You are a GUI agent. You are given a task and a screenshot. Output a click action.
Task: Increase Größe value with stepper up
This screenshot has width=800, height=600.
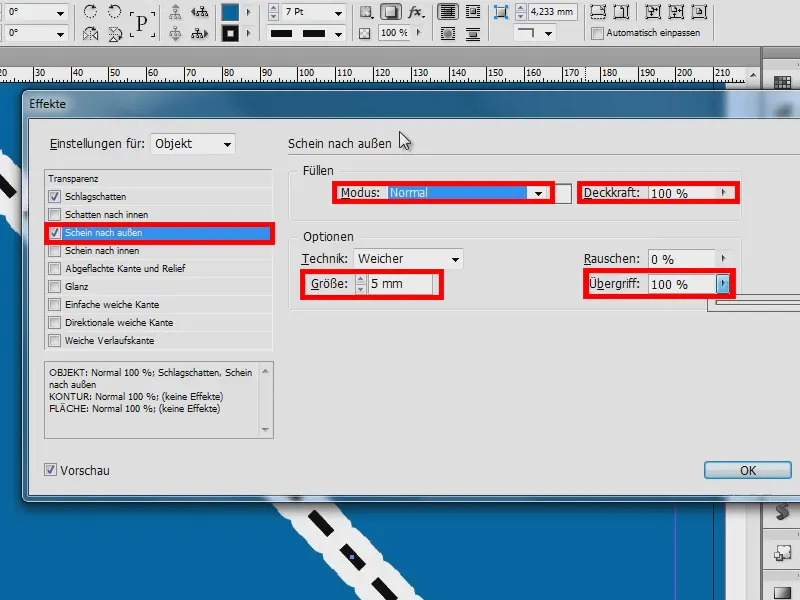pyautogui.click(x=361, y=279)
